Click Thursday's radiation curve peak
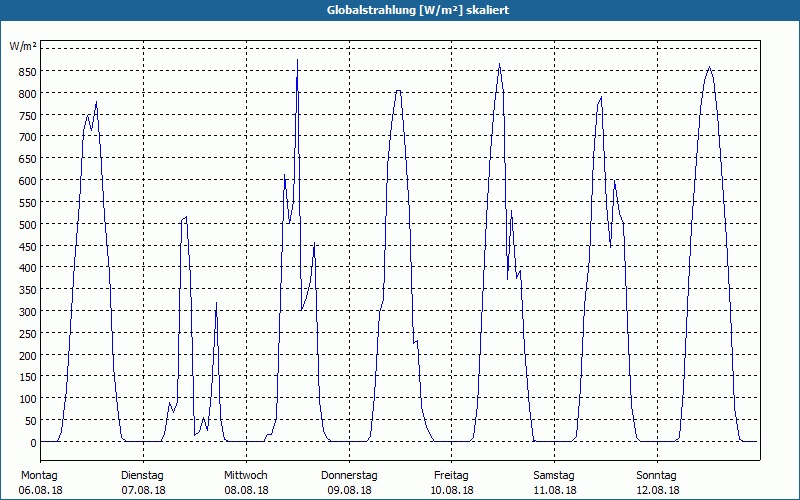The image size is (800, 500). [398, 91]
